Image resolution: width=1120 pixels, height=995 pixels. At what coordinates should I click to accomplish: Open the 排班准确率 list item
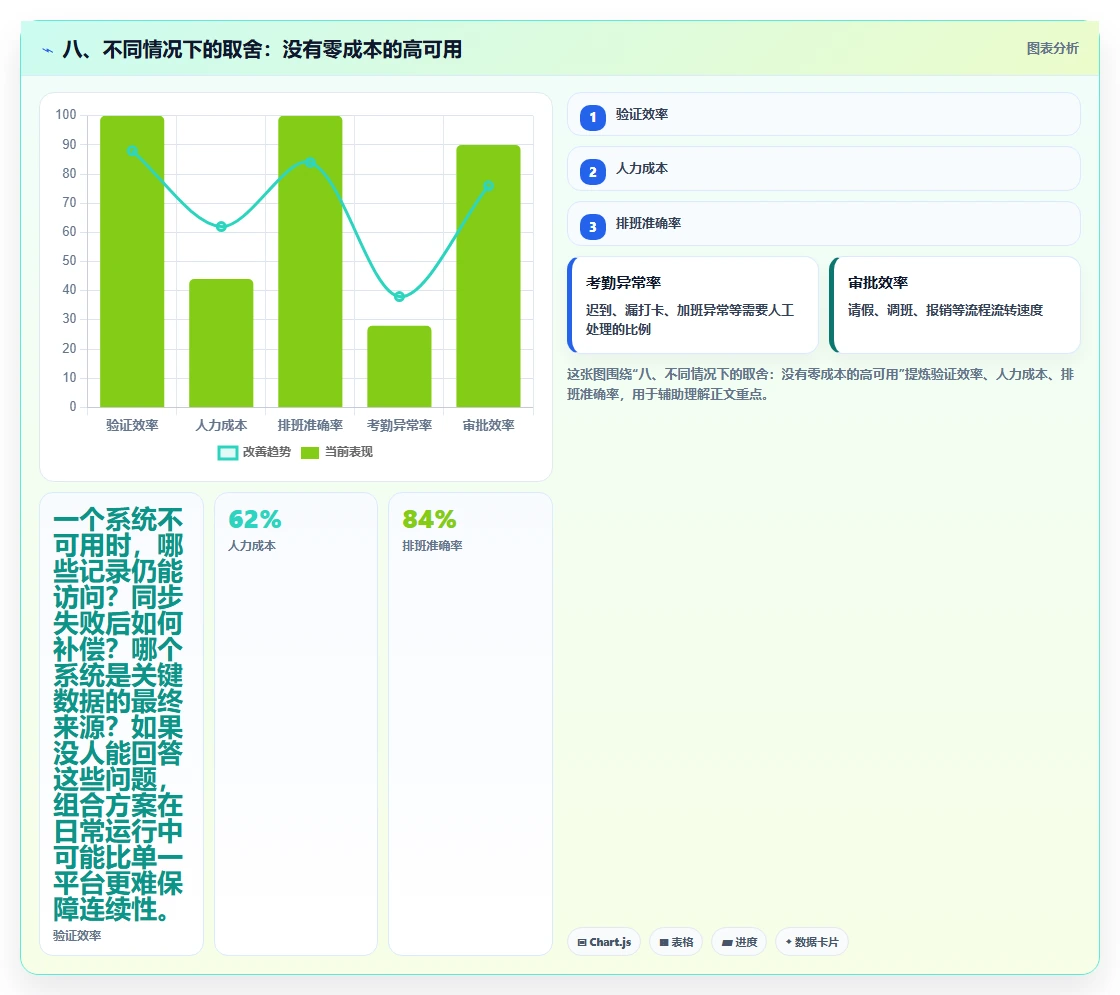(x=824, y=224)
